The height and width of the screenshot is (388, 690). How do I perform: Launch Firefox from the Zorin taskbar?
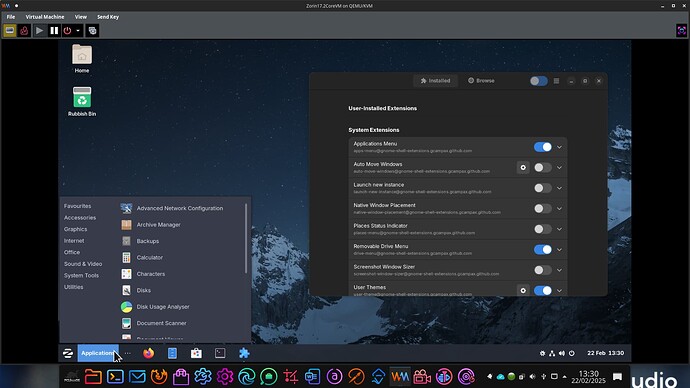149,353
